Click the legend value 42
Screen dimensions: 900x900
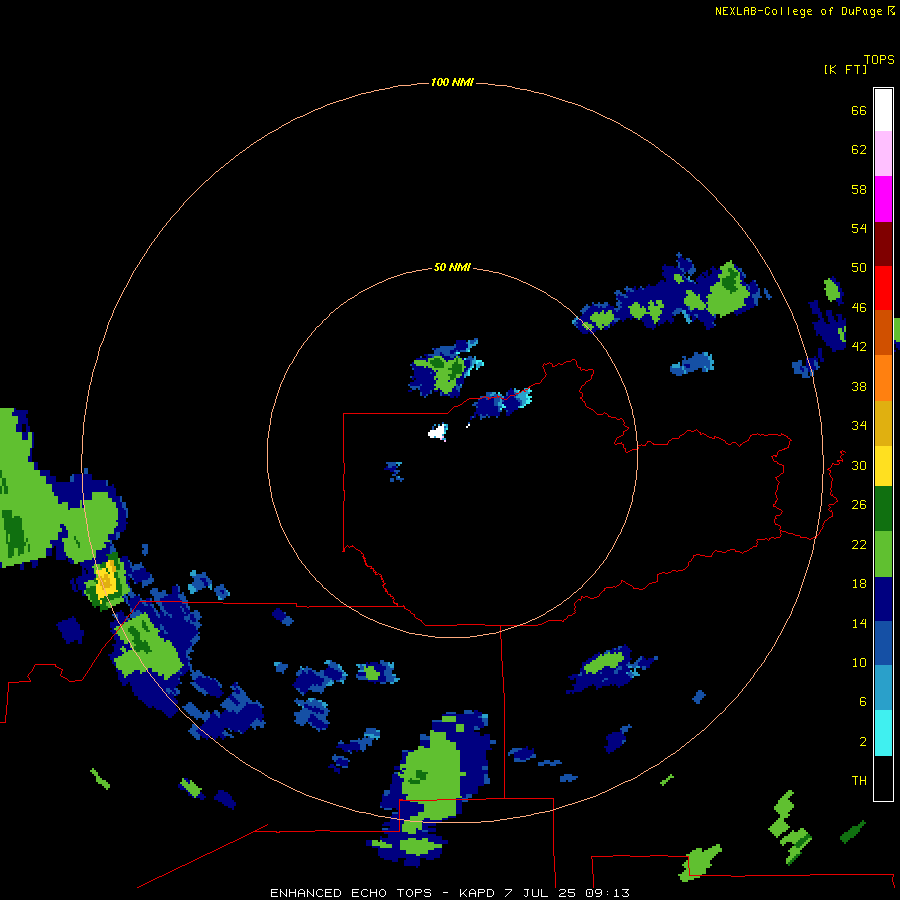(x=859, y=347)
